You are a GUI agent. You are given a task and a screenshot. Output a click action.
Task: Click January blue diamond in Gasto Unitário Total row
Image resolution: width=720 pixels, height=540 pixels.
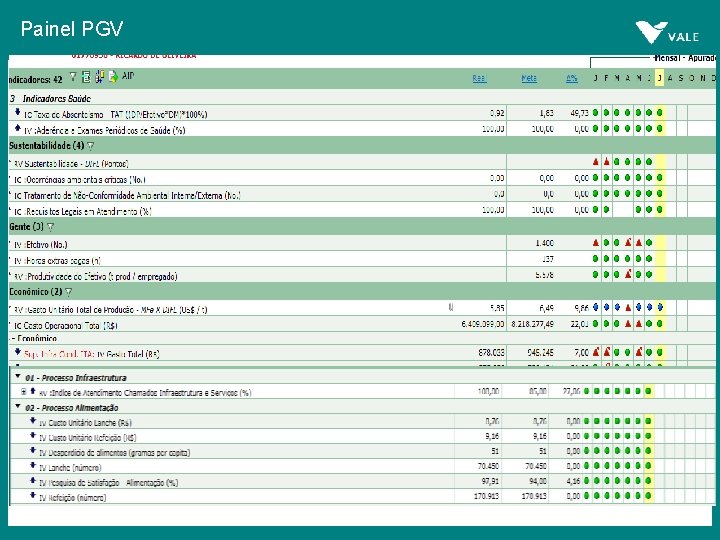click(x=596, y=307)
